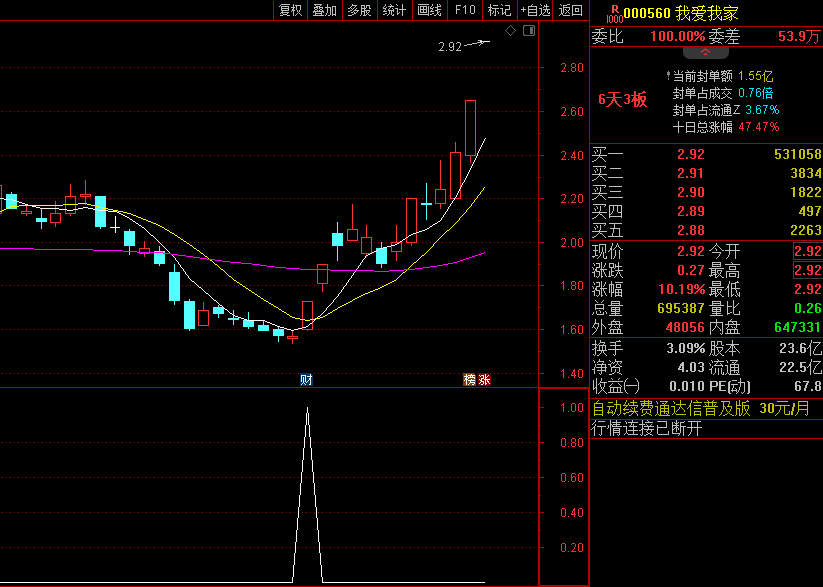This screenshot has width=823, height=587.
Task: Click the R 1000 margin badge icon
Action: [615, 15]
